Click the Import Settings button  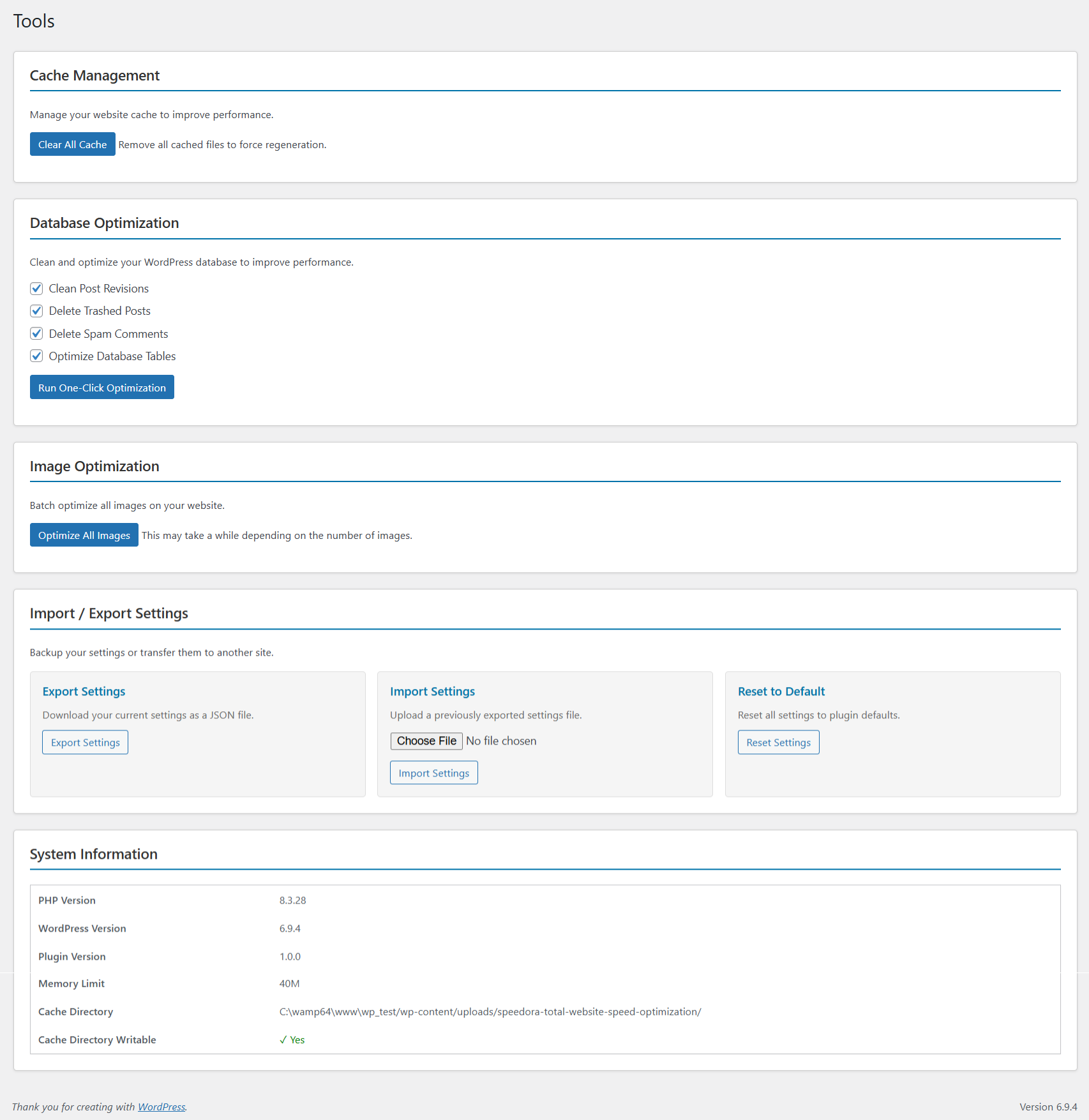coord(433,773)
